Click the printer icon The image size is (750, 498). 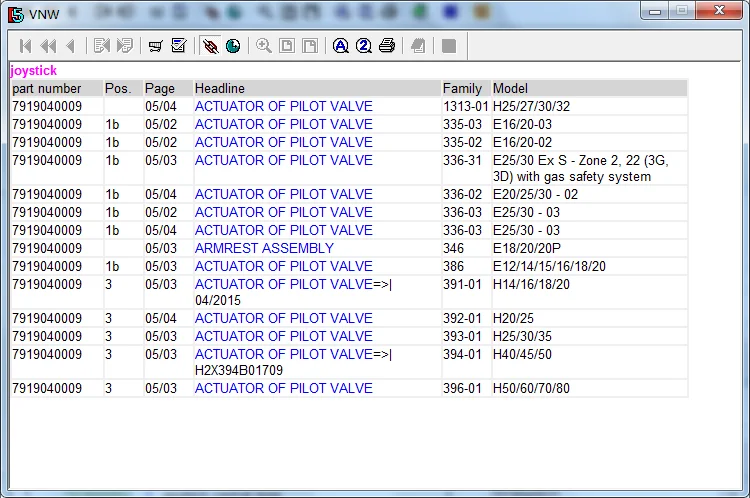(387, 46)
